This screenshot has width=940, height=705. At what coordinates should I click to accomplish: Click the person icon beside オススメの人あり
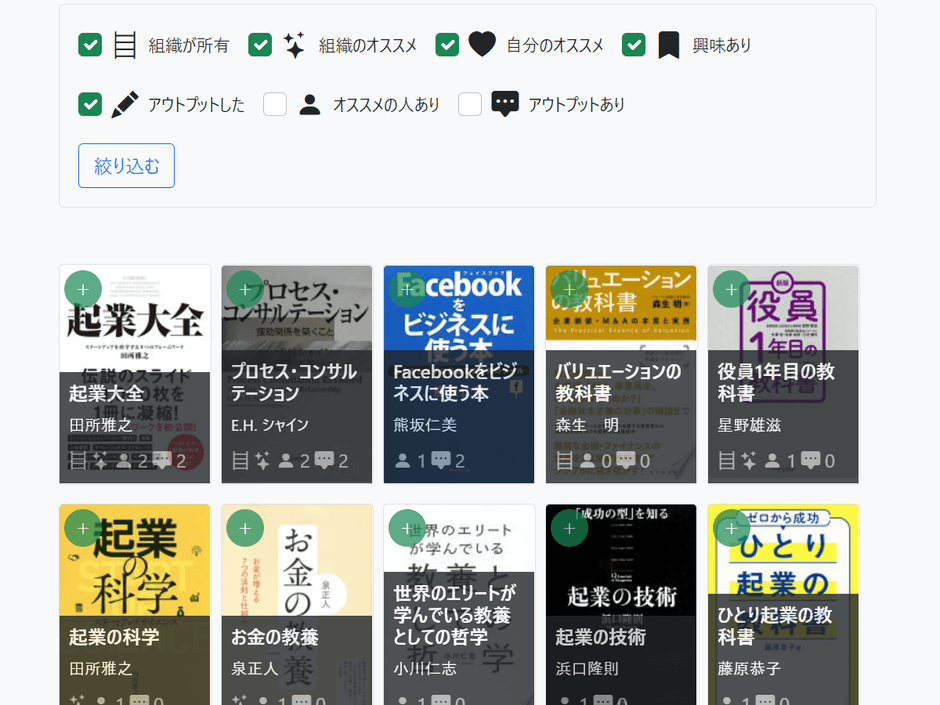coord(310,103)
